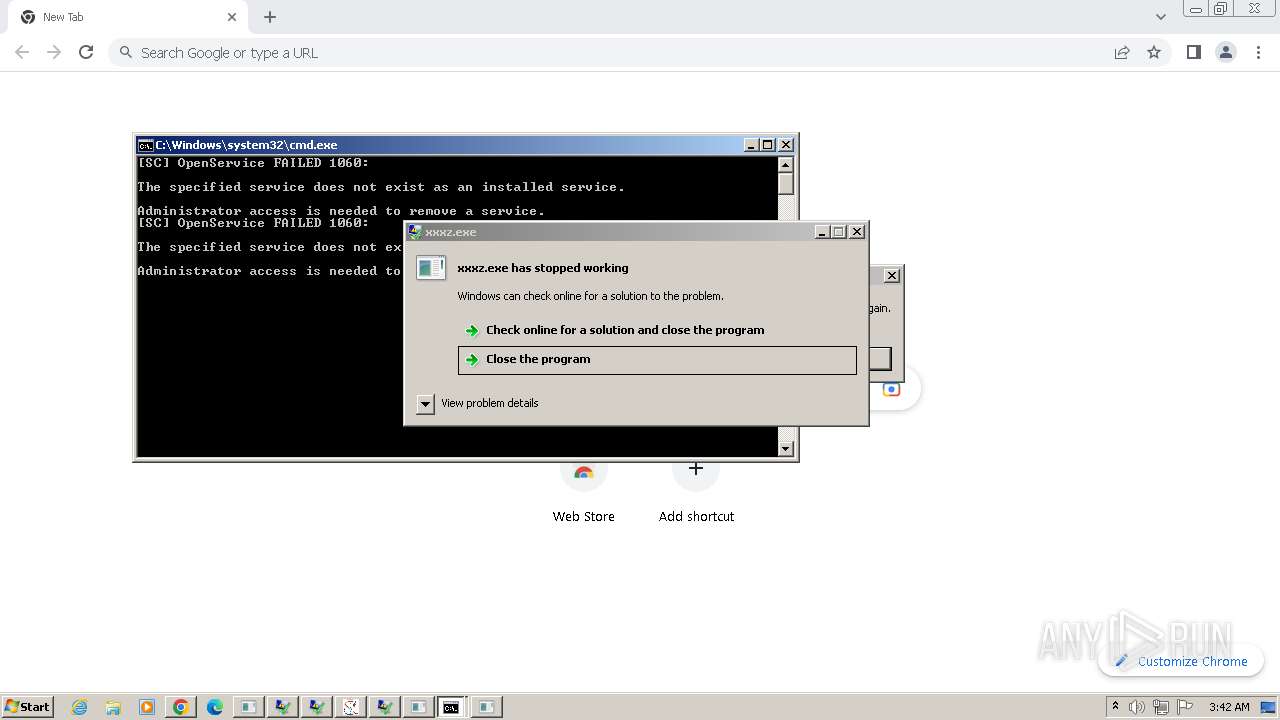Screen dimensions: 1280x720
Task: Bookmark this tab with the star
Action: 1154,53
